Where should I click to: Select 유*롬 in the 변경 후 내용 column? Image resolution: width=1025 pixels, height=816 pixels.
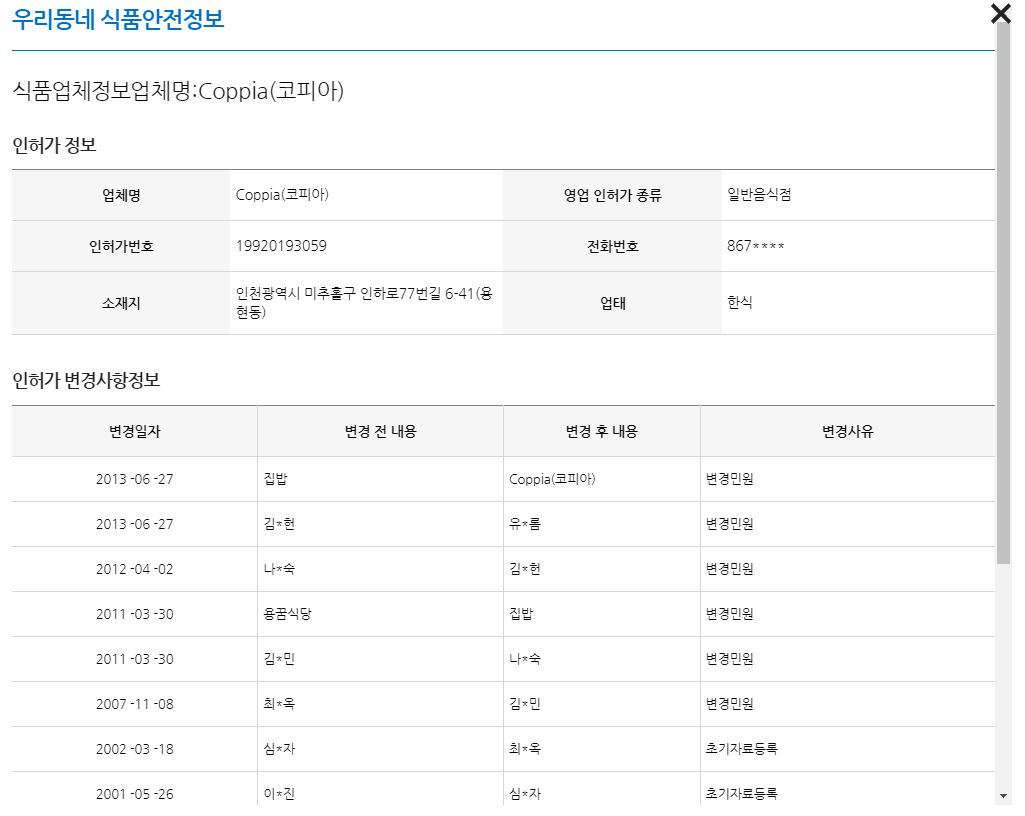[524, 524]
